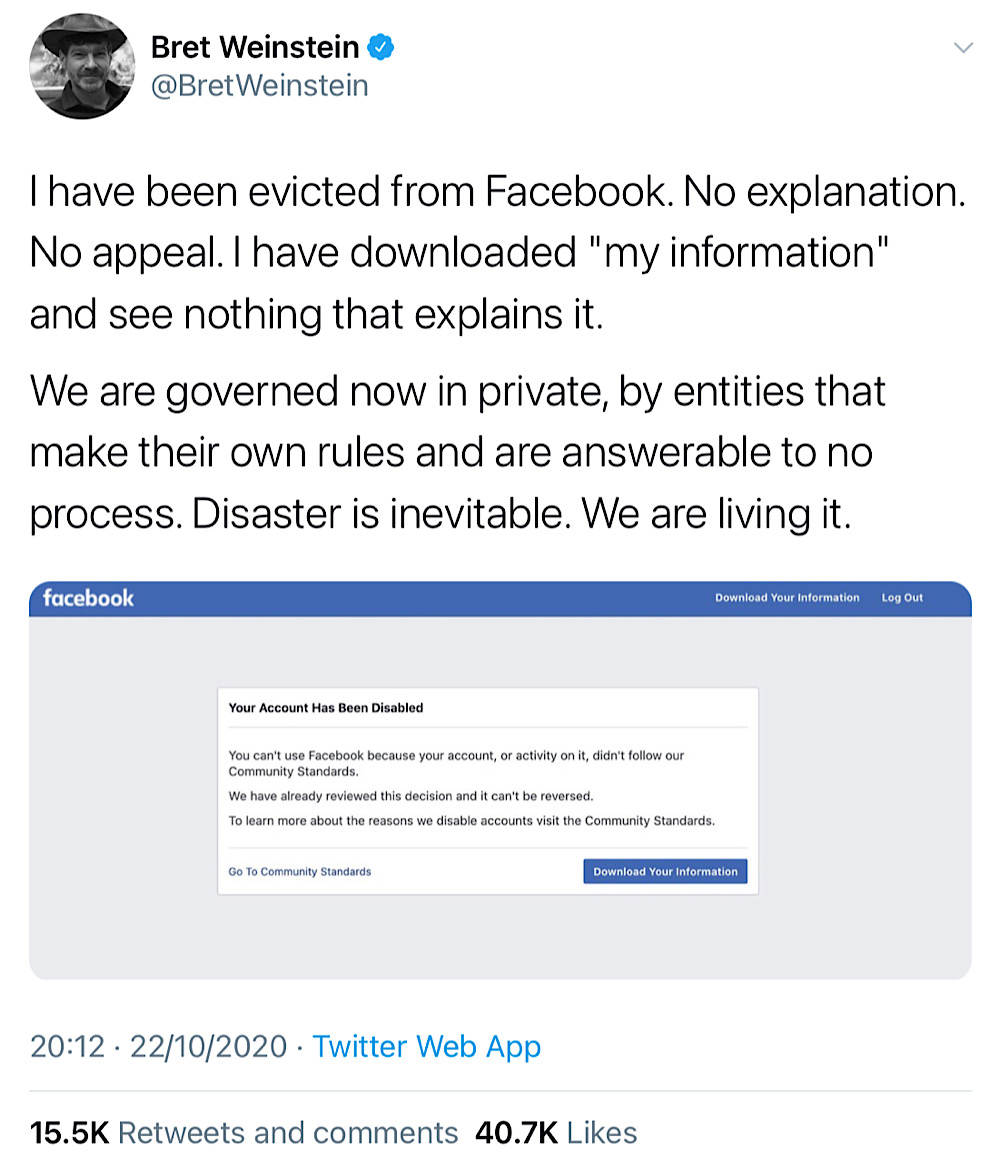Click the paragraph starting We are governed
This screenshot has width=1000, height=1161.
(457, 452)
